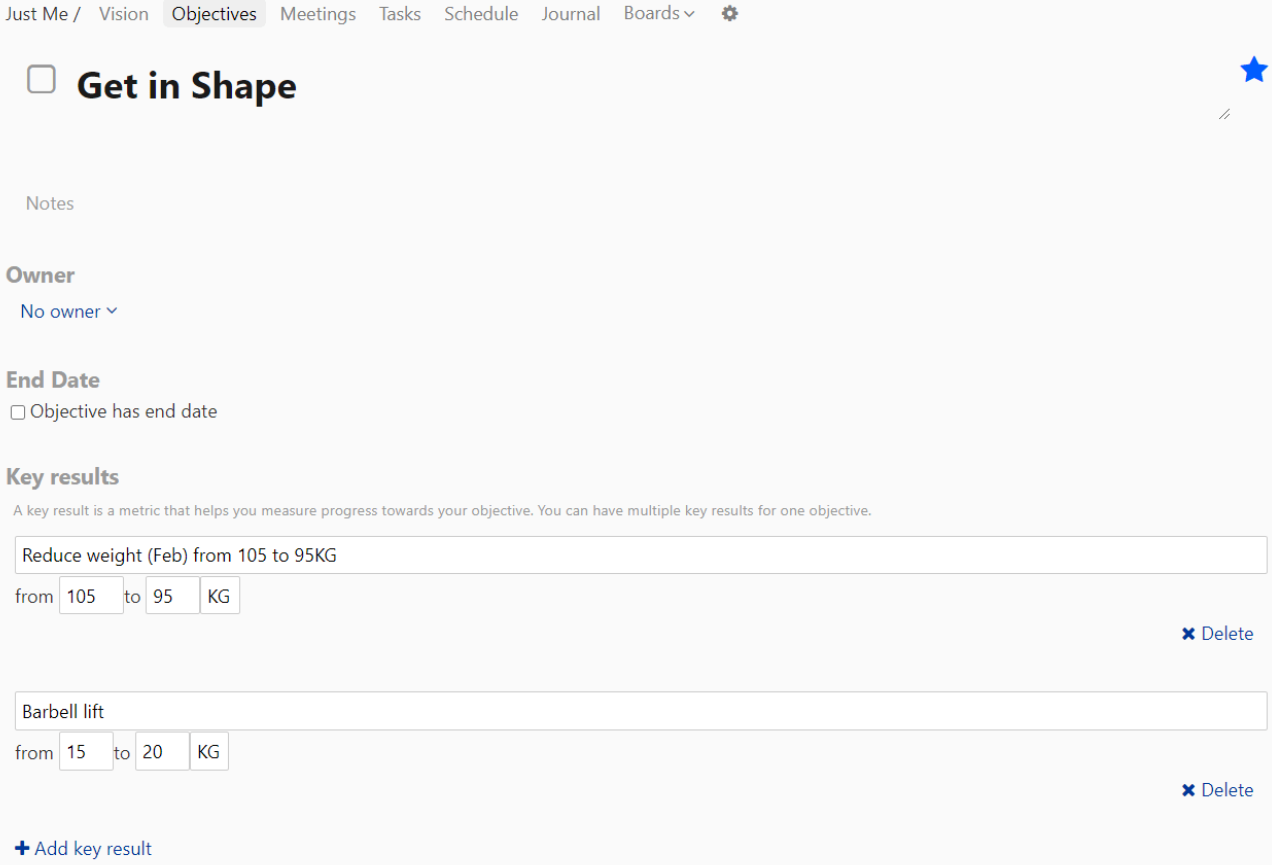Open the Boards dropdown menu
The width and height of the screenshot is (1272, 865).
[x=658, y=14]
